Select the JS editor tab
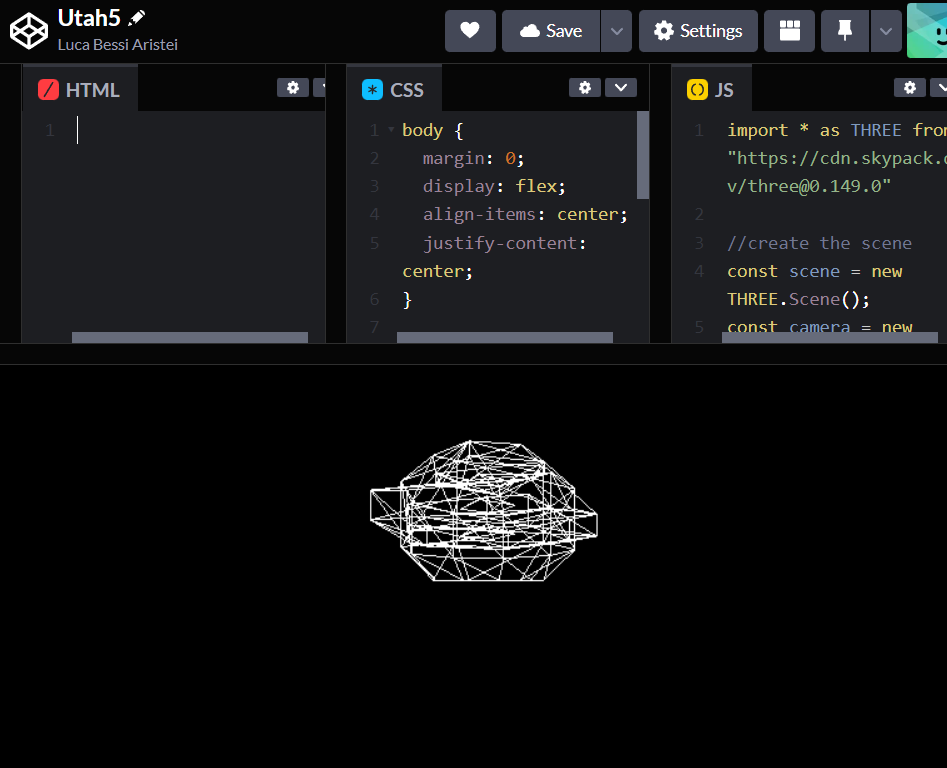The image size is (947, 768). click(x=711, y=90)
